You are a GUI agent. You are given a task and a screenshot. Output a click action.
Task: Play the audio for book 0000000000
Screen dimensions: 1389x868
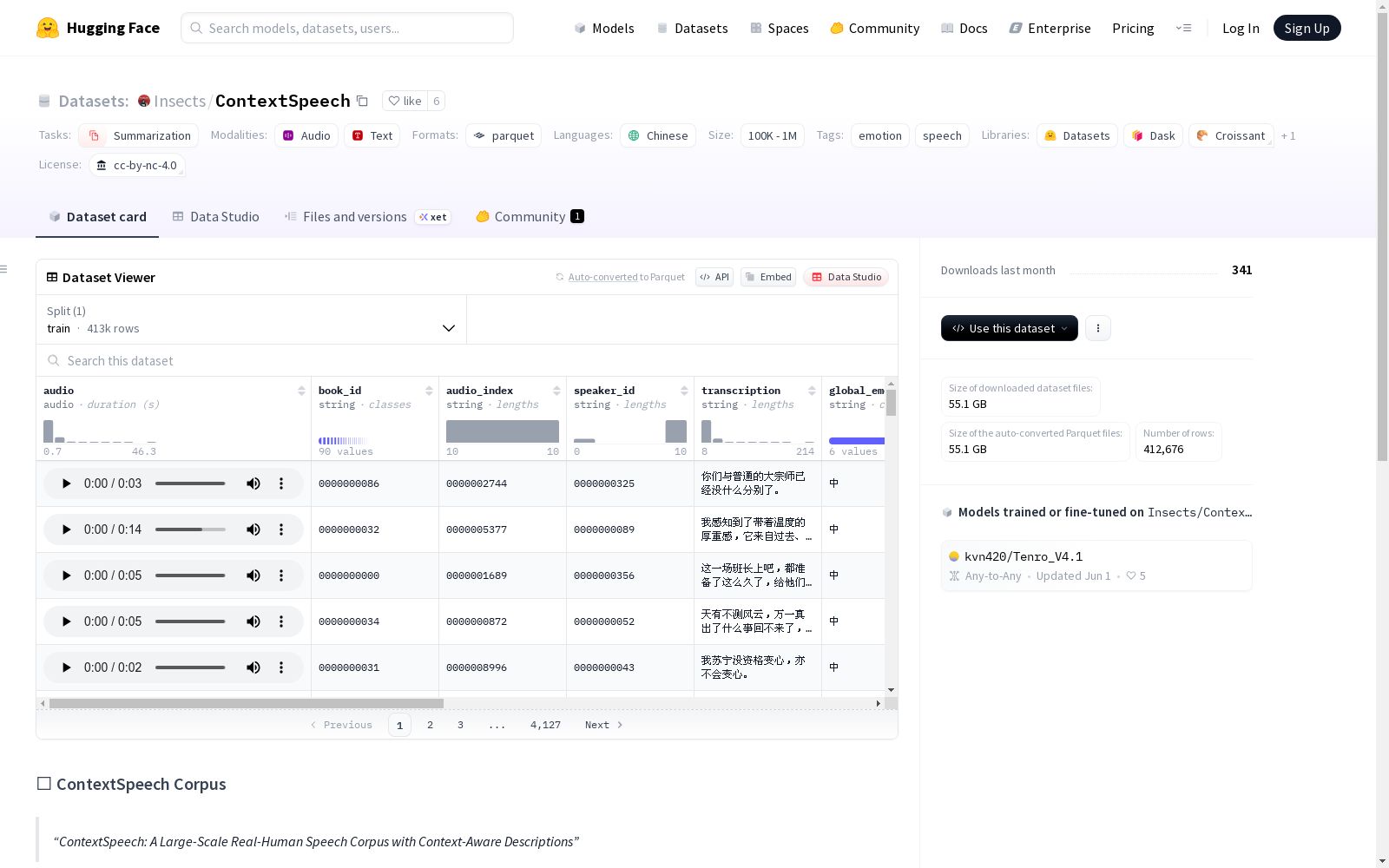click(x=66, y=575)
